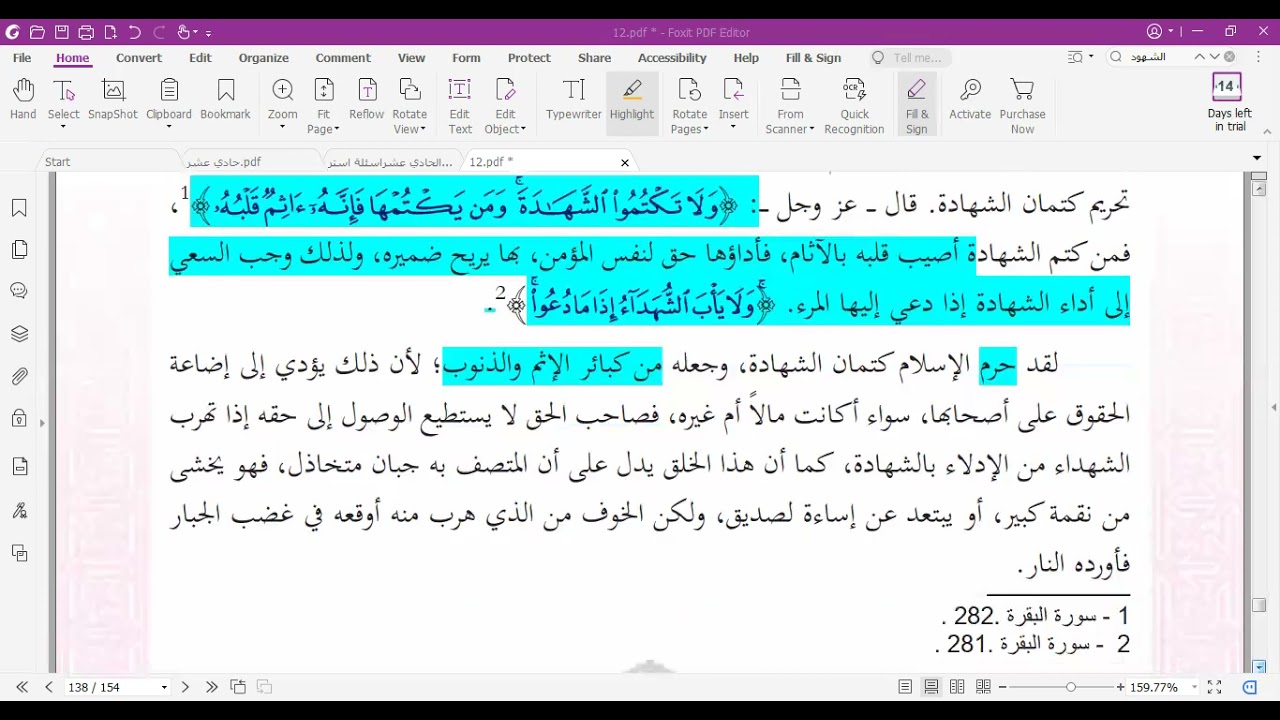Go to the next page arrow
This screenshot has height=720, width=1280.
[x=185, y=687]
